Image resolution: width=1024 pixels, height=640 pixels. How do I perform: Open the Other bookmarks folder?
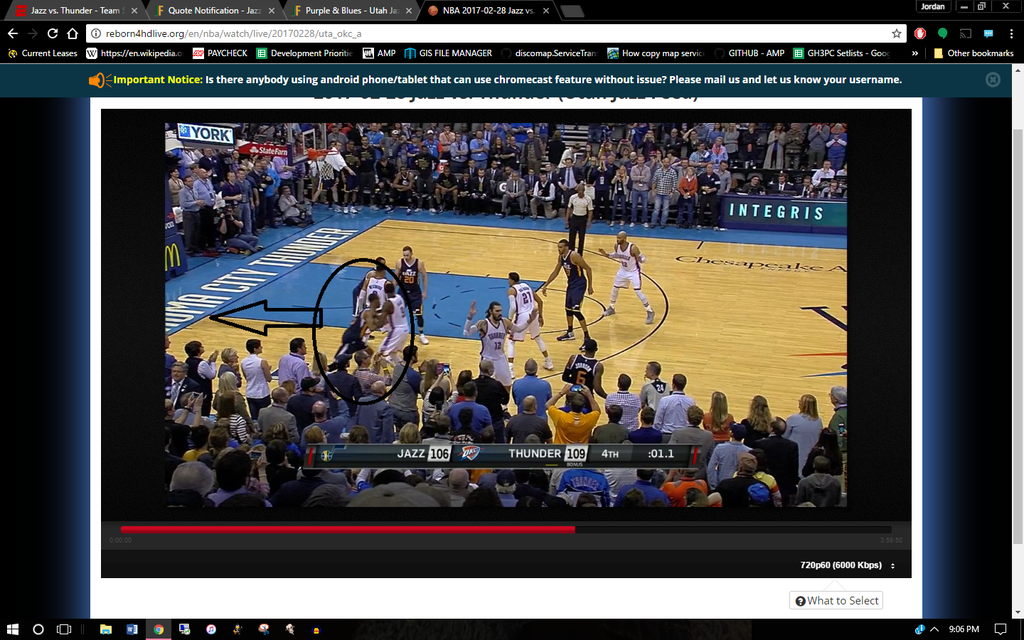973,53
